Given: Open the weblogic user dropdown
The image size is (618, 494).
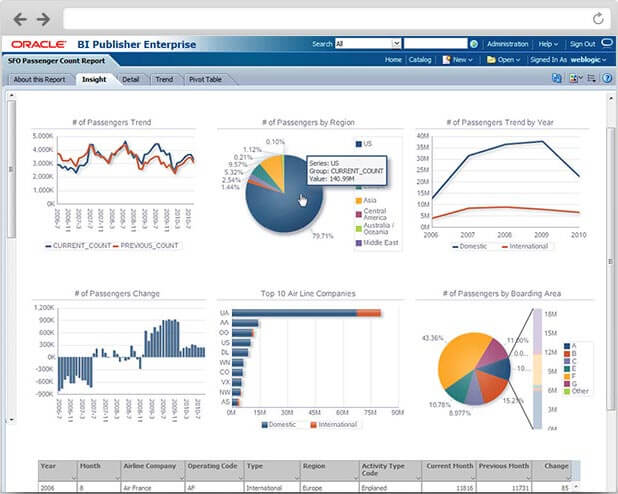Looking at the screenshot, I should (588, 60).
